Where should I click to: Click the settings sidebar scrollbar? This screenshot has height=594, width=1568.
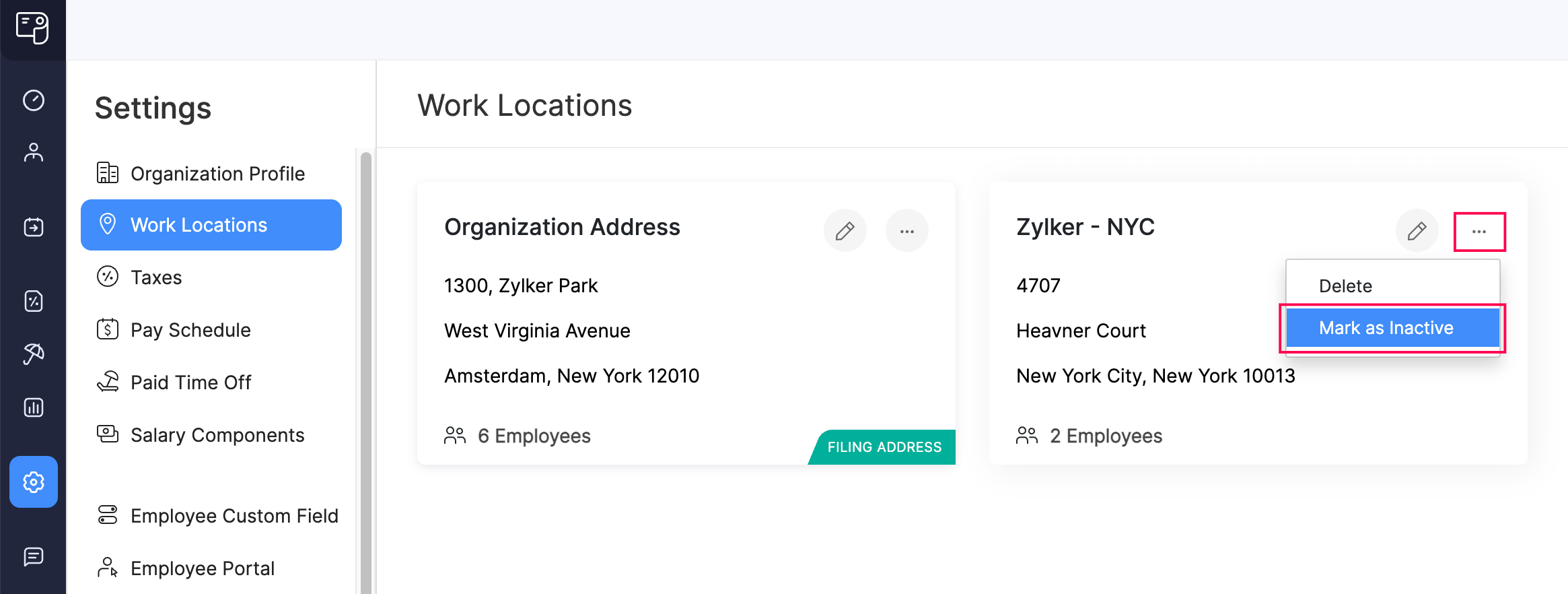point(365,370)
